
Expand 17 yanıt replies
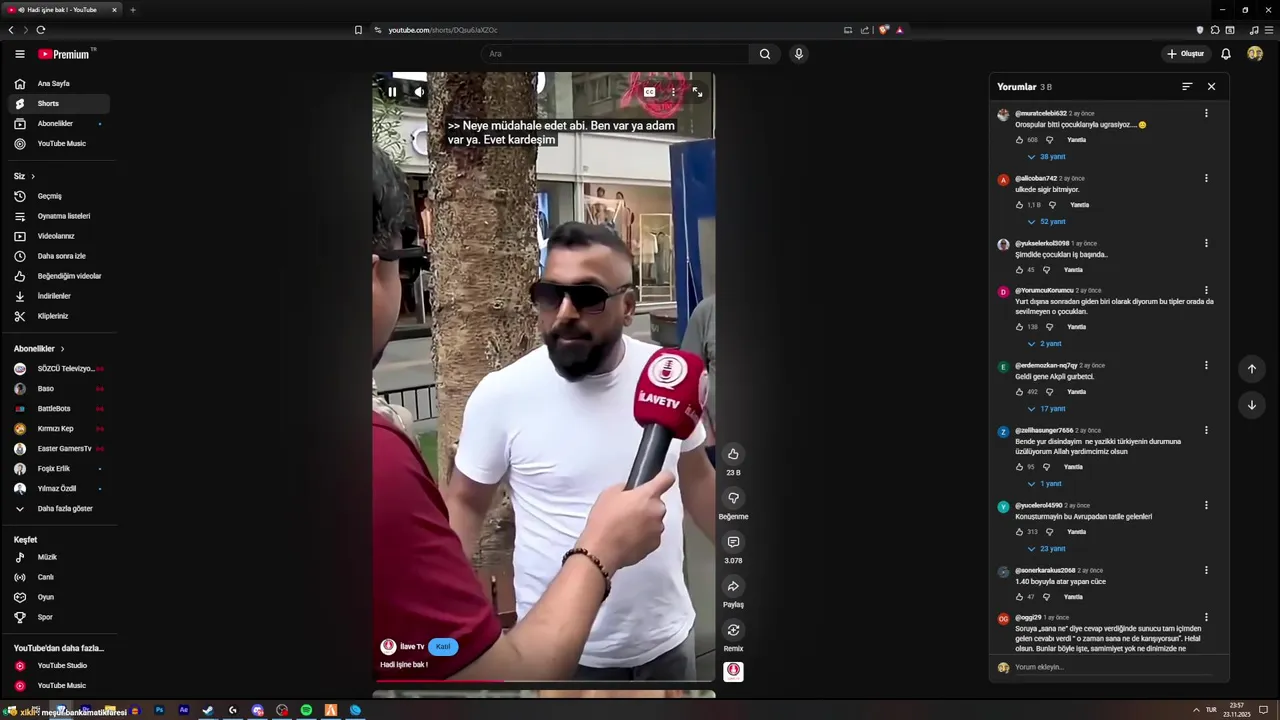pos(1046,409)
